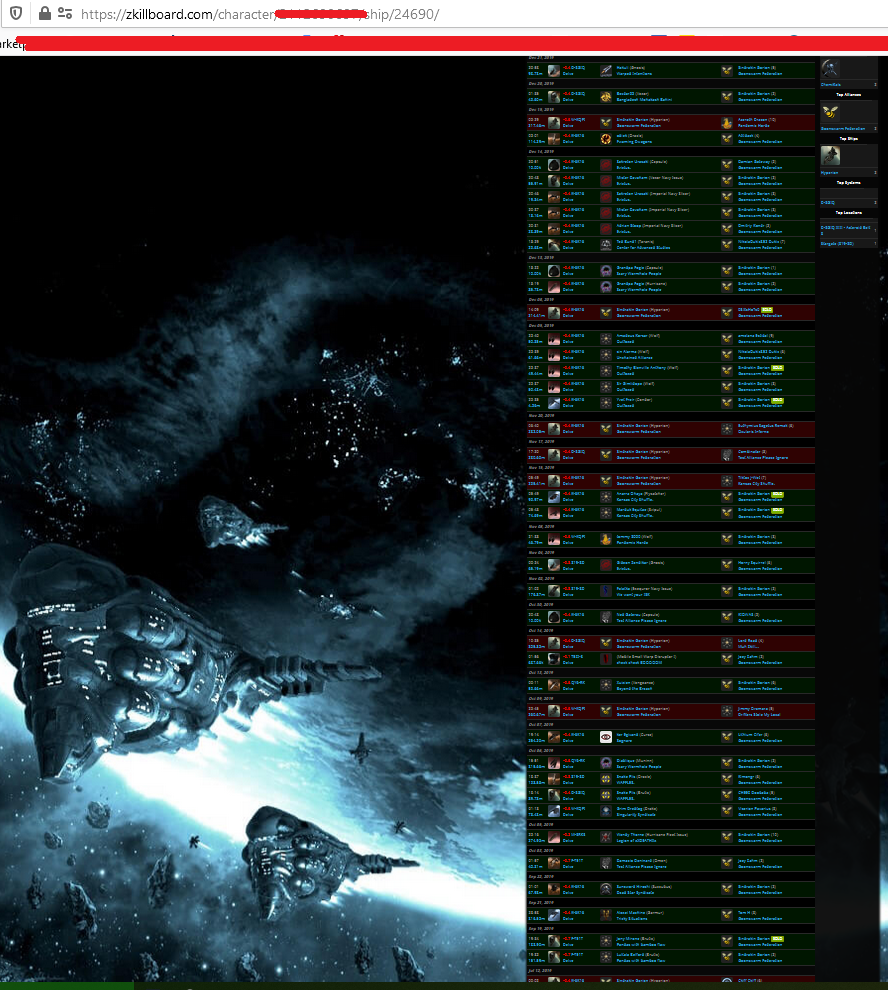Click the alliance logo in the Muninn row

tap(606, 763)
